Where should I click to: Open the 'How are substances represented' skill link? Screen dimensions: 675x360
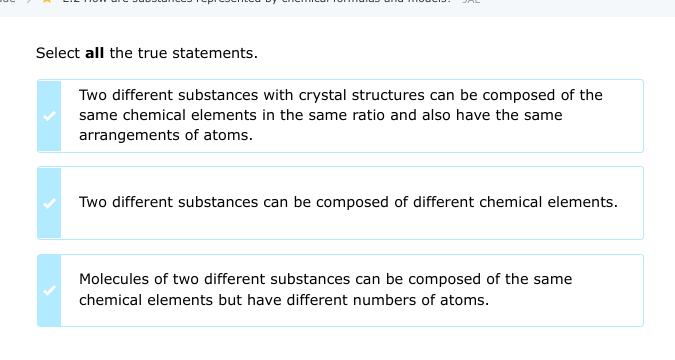pos(257,1)
